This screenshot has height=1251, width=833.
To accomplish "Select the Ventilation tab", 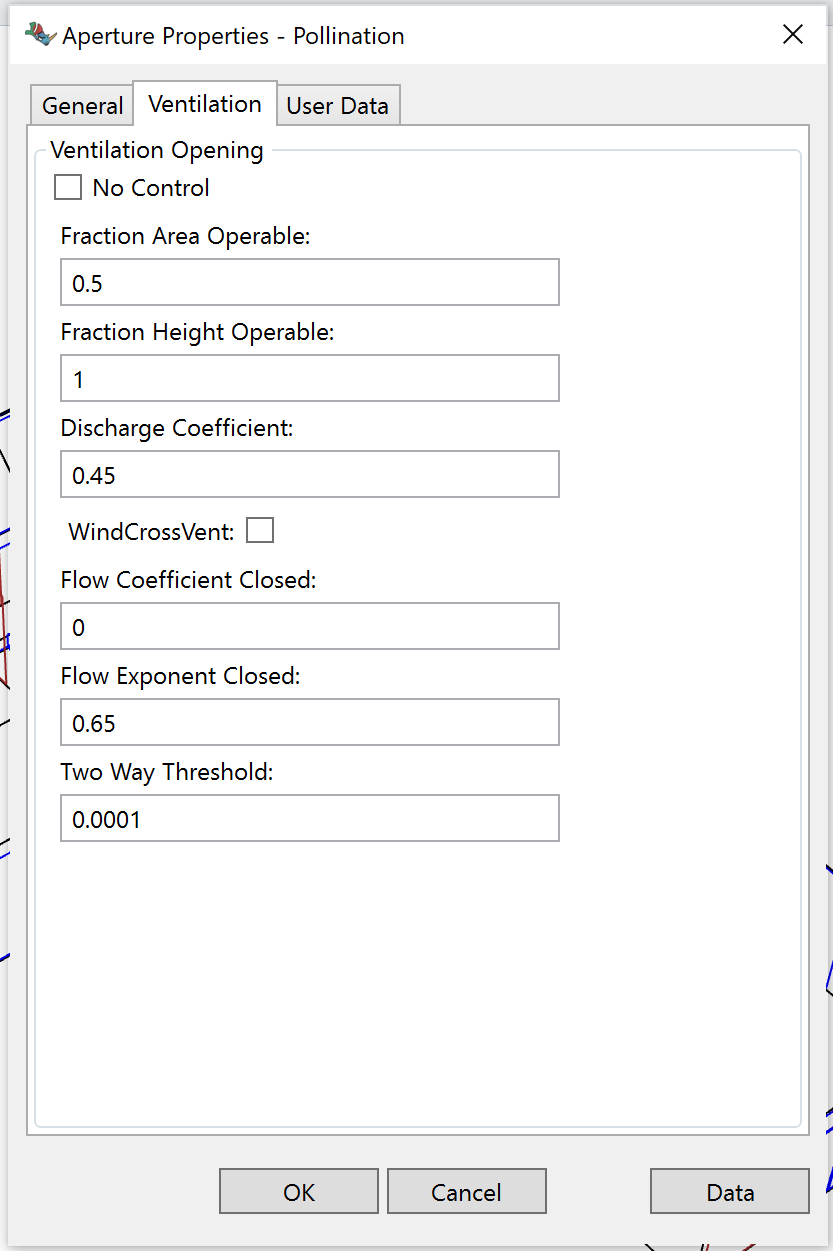I will click(205, 104).
